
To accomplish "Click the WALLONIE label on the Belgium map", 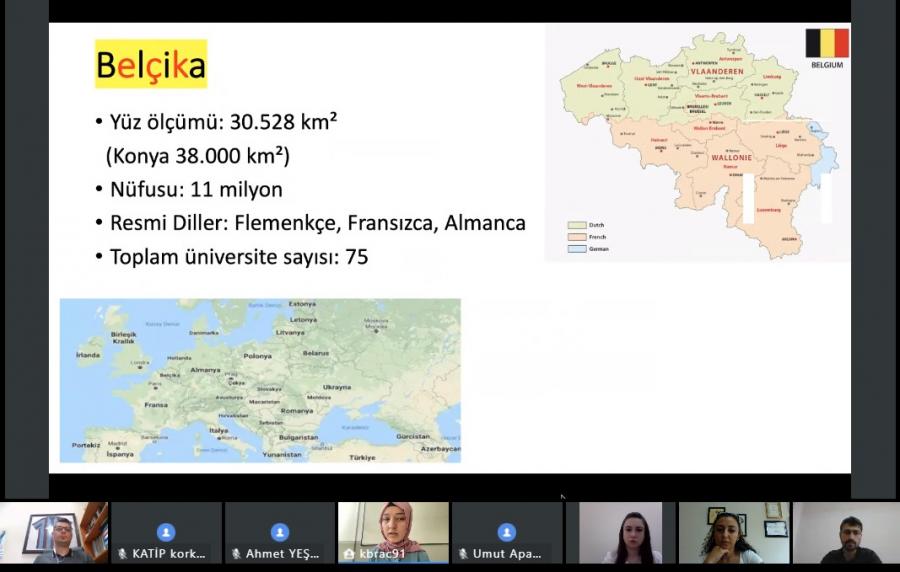I will point(730,158).
